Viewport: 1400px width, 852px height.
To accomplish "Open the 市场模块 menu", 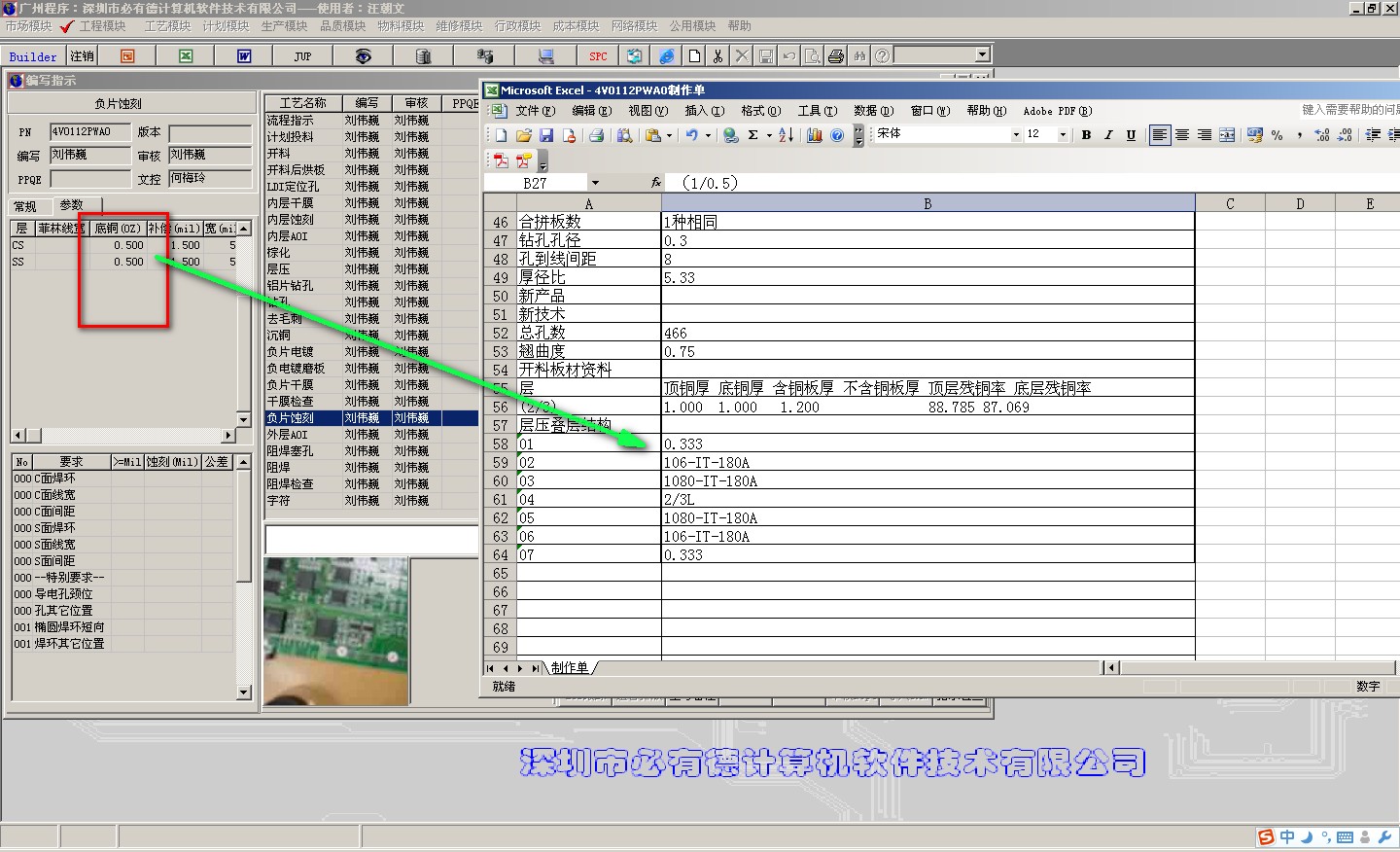I will pyautogui.click(x=28, y=26).
